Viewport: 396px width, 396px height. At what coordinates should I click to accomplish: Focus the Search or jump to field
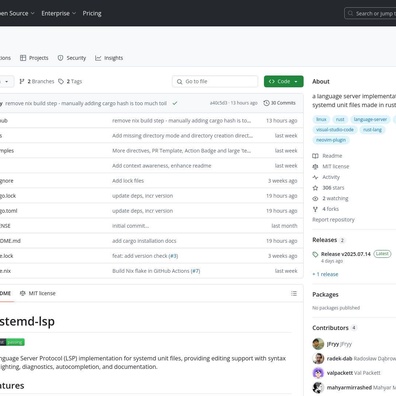coord(370,13)
